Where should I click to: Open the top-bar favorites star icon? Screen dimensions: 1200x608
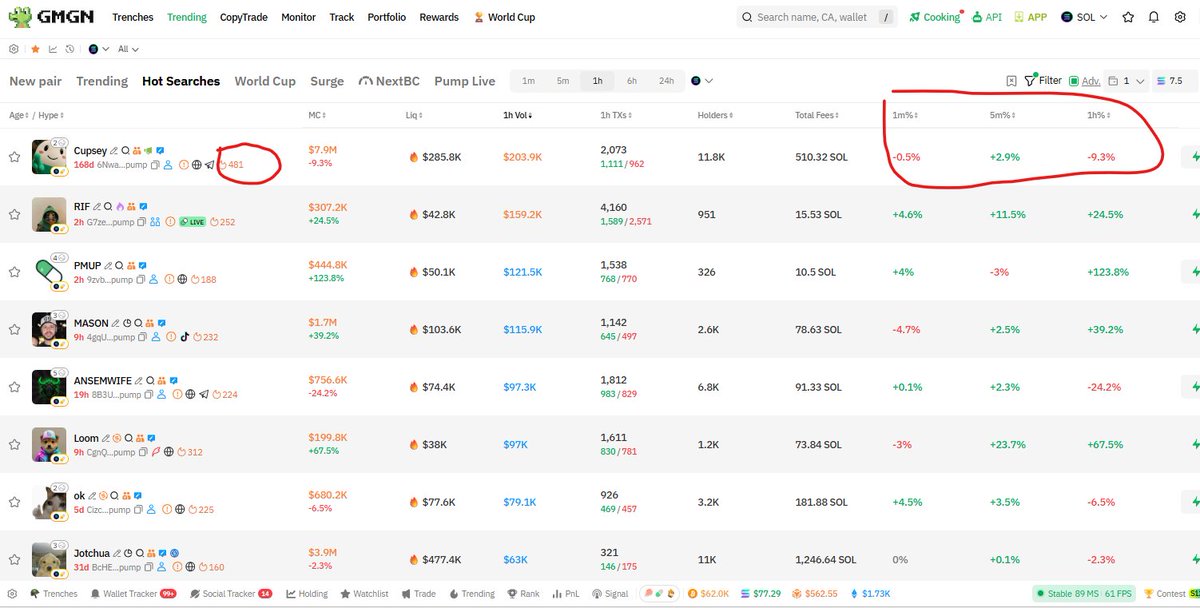(1128, 17)
